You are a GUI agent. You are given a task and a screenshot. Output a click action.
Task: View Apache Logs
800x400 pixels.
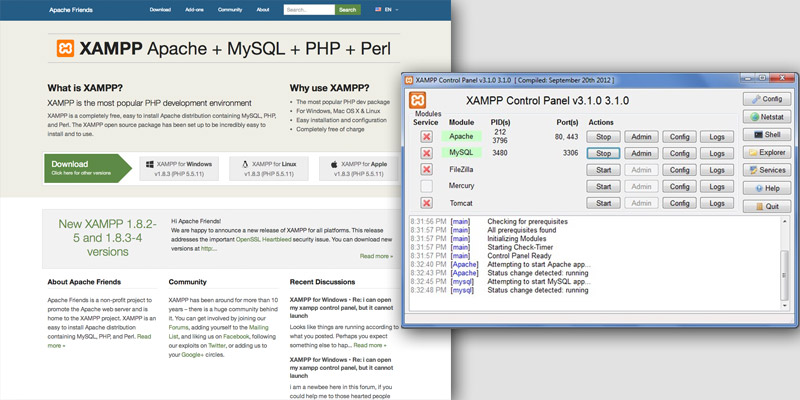coord(717,137)
